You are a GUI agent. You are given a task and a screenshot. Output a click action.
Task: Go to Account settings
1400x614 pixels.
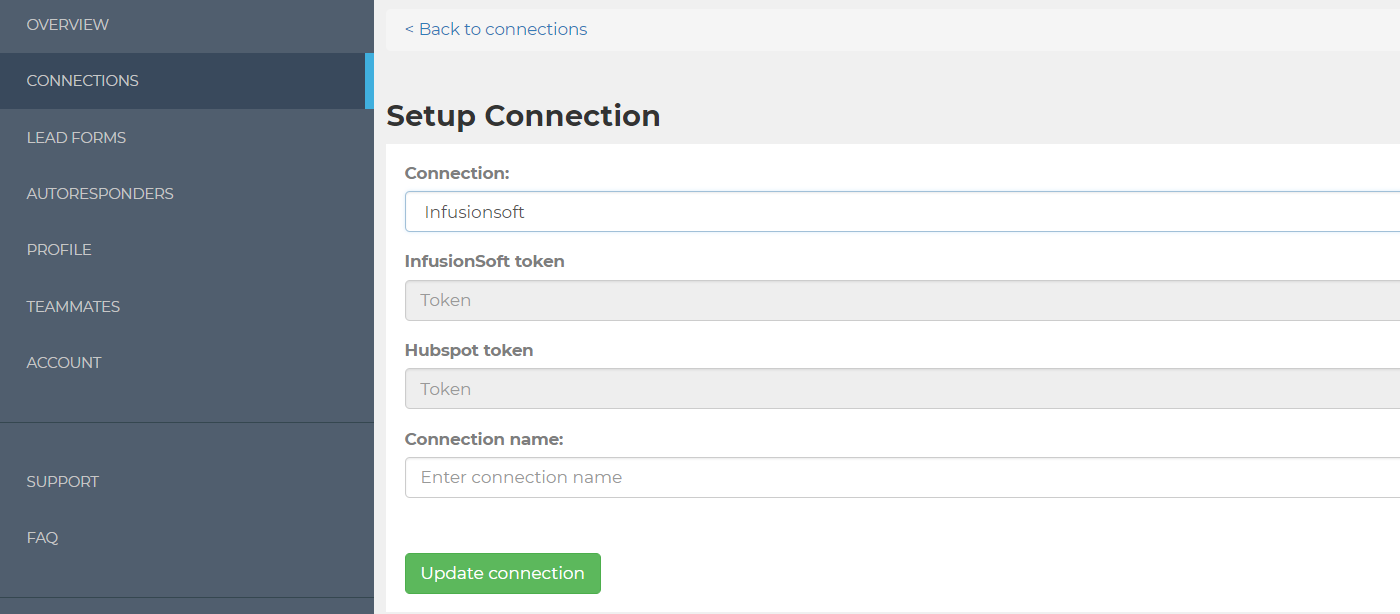(x=64, y=363)
